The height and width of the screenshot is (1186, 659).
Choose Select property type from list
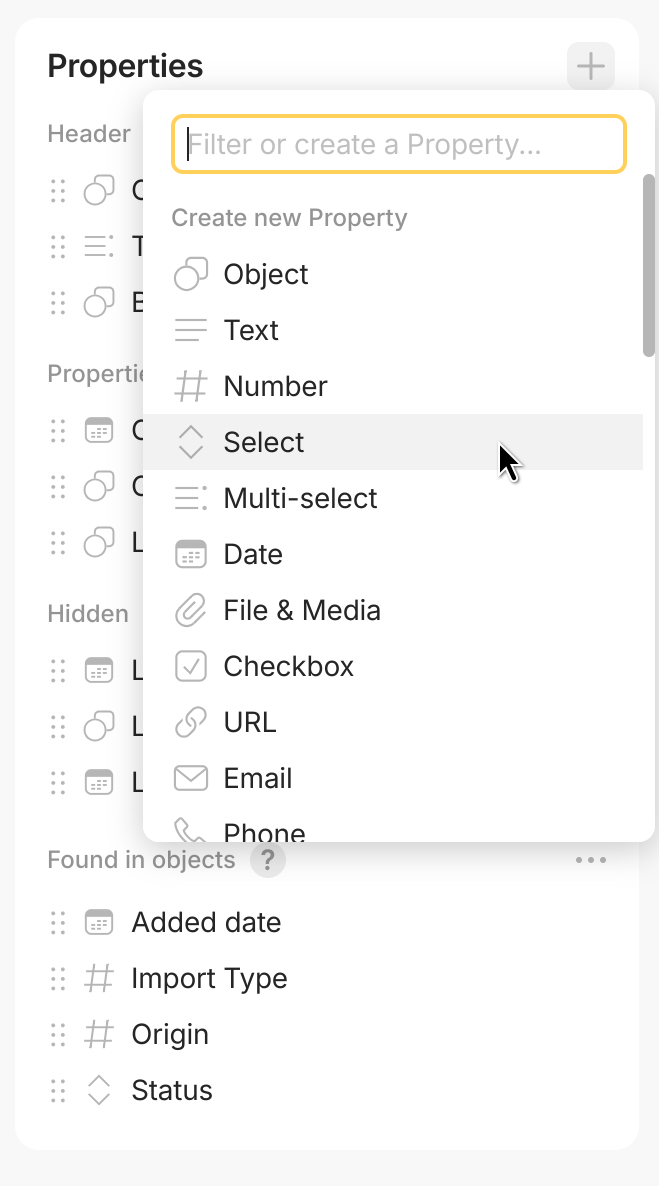coord(264,442)
